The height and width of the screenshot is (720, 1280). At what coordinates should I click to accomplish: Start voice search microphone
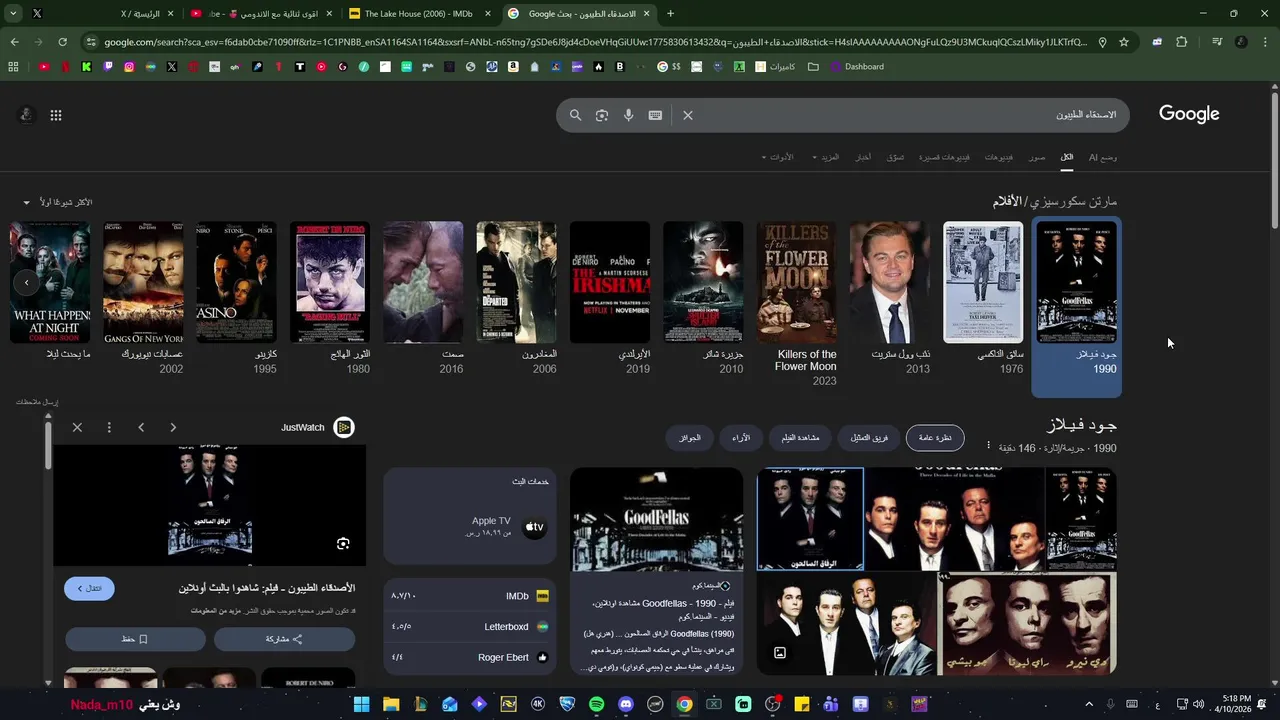628,115
